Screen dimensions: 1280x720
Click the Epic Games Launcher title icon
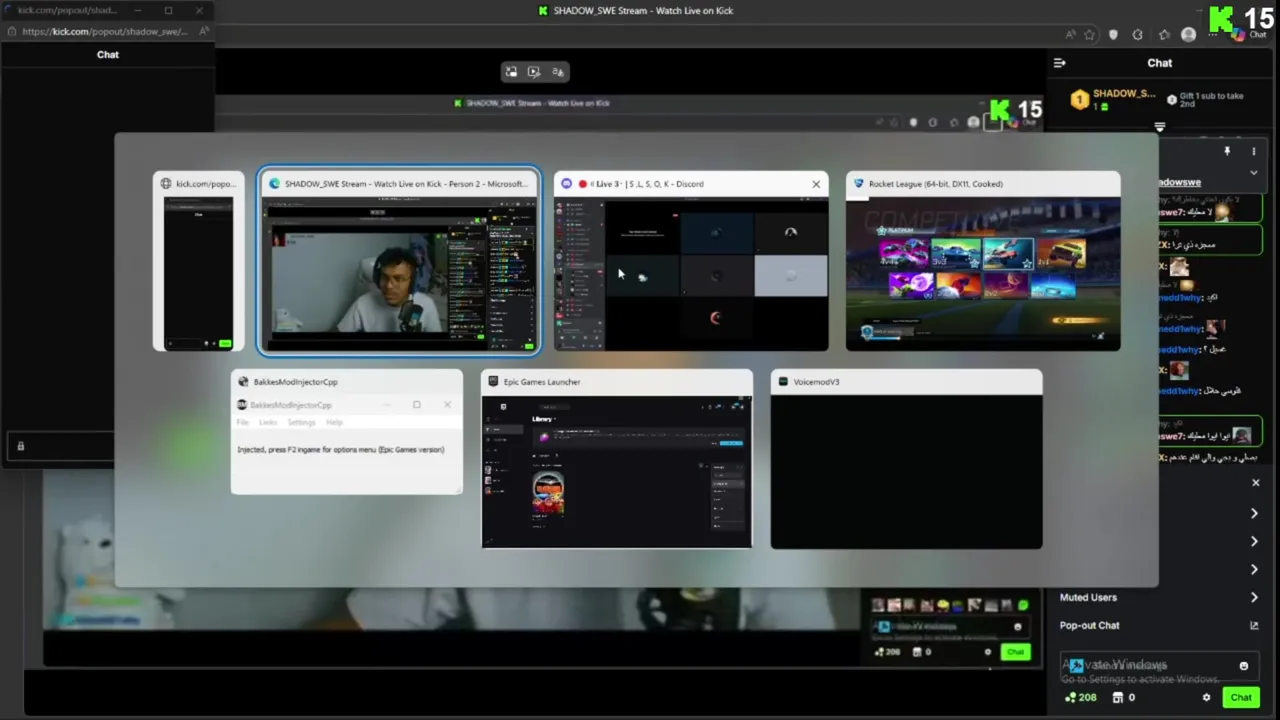493,382
